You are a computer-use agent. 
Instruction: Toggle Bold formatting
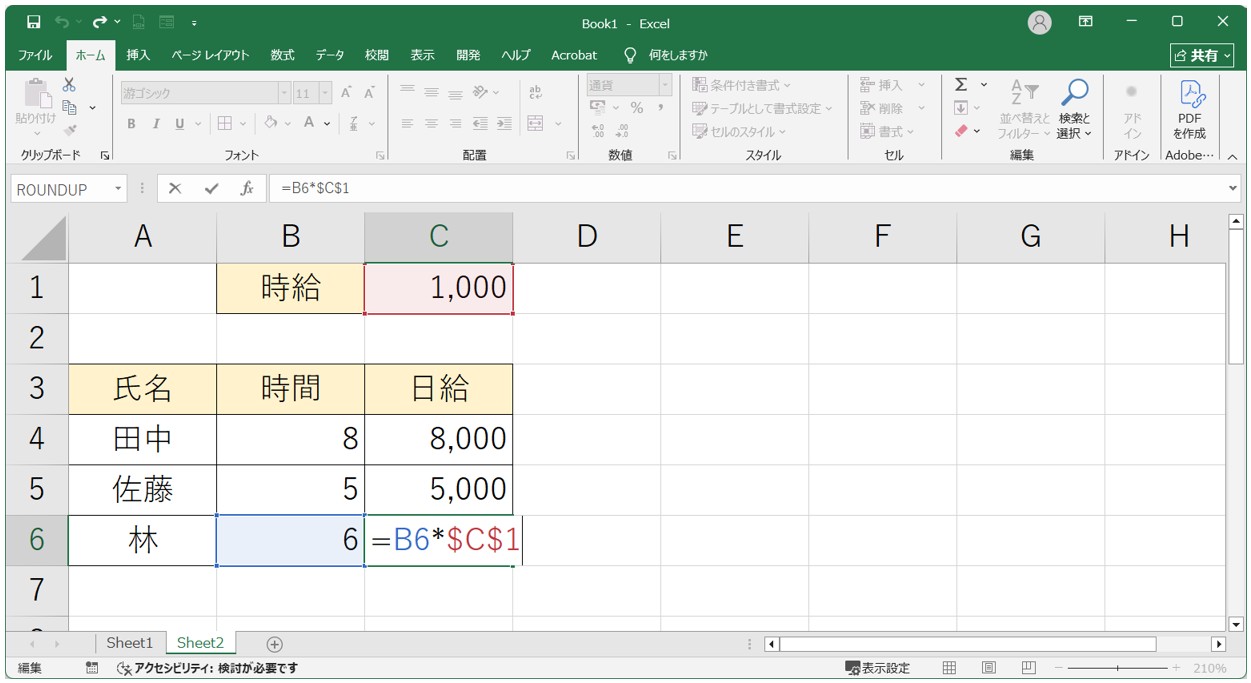point(131,124)
